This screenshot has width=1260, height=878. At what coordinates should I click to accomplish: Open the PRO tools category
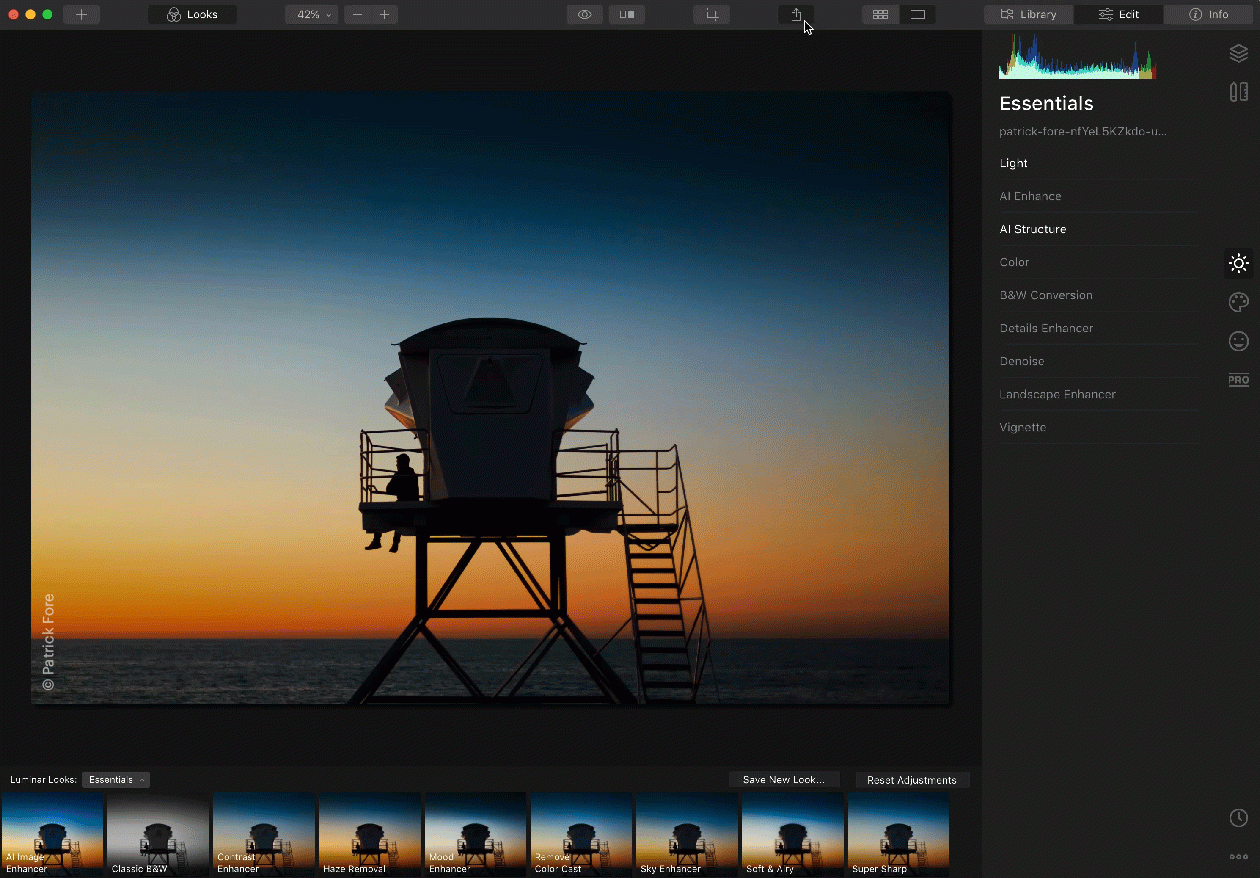point(1238,380)
